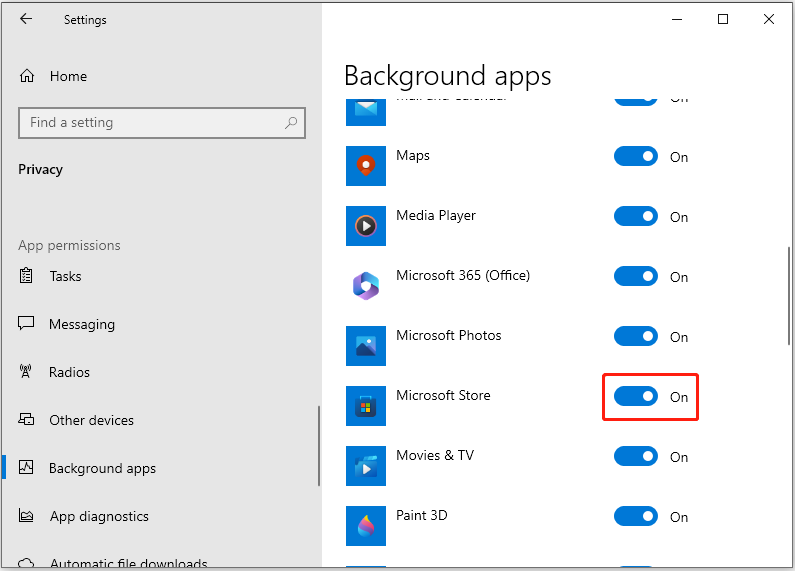Image resolution: width=795 pixels, height=571 pixels.
Task: Click the Privacy section heading
Action: (x=41, y=169)
